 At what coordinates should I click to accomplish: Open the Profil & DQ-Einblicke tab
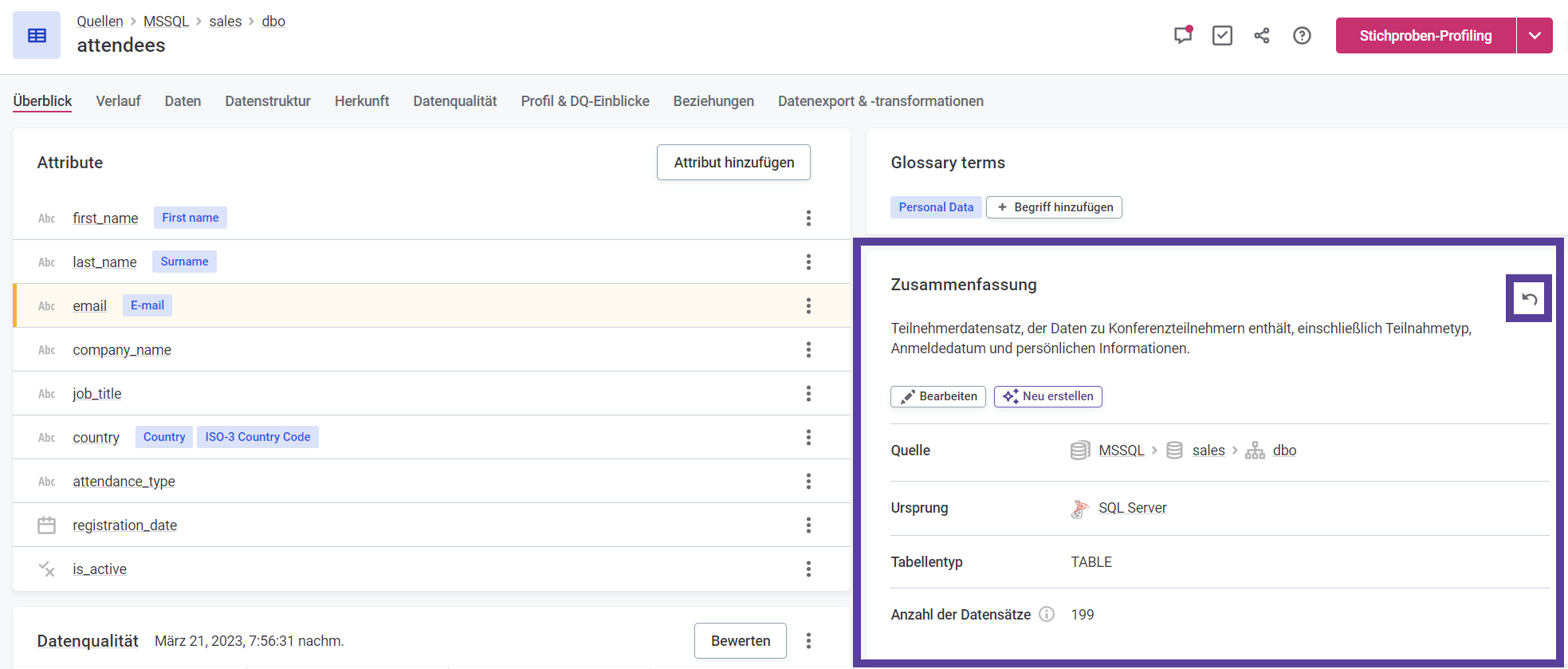(585, 101)
